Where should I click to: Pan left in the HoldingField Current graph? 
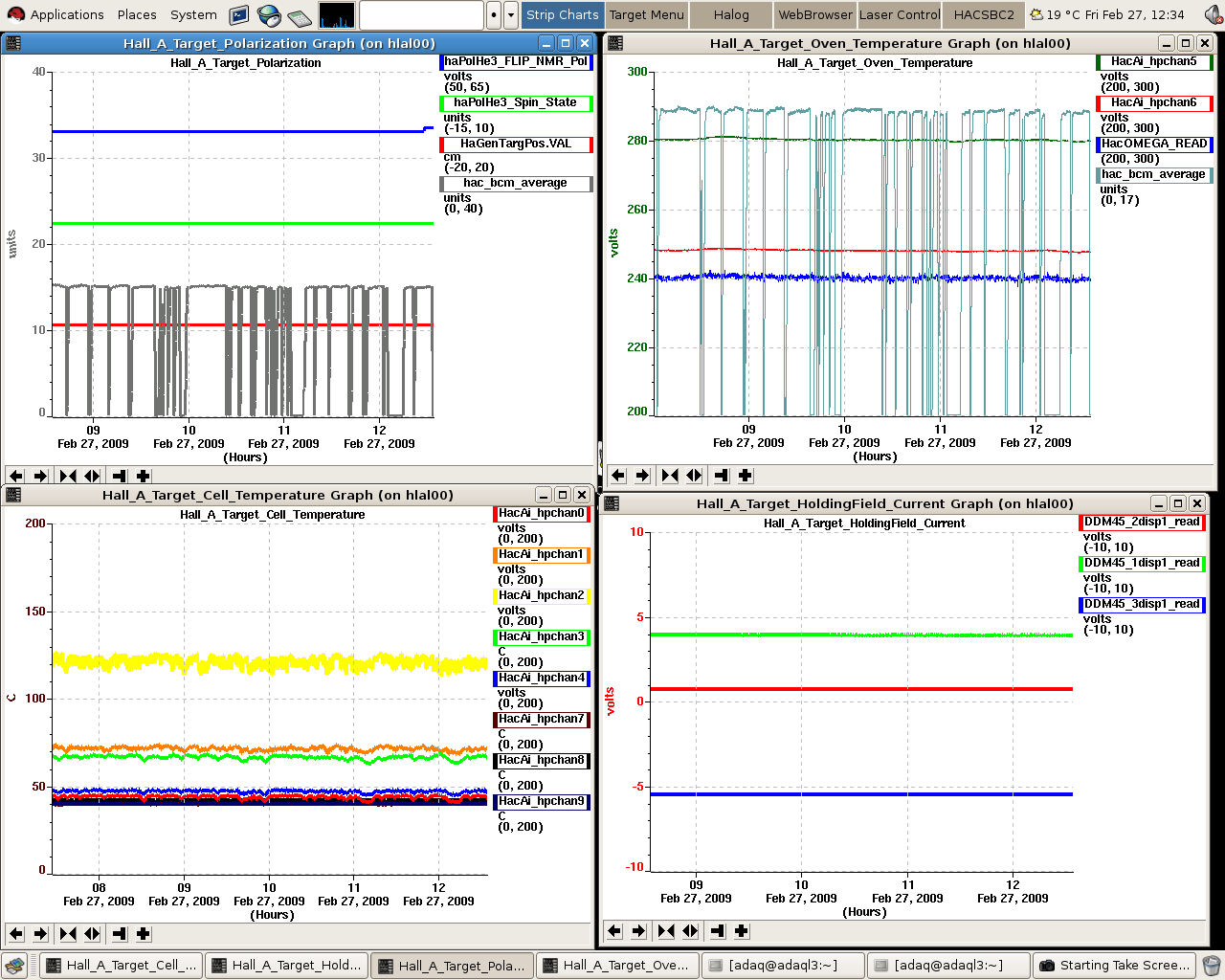[x=613, y=930]
